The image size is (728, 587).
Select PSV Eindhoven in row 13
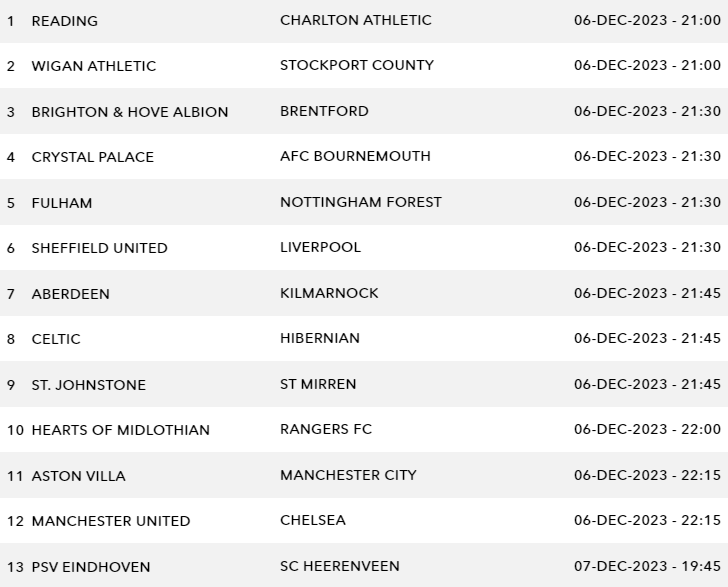pos(91,567)
